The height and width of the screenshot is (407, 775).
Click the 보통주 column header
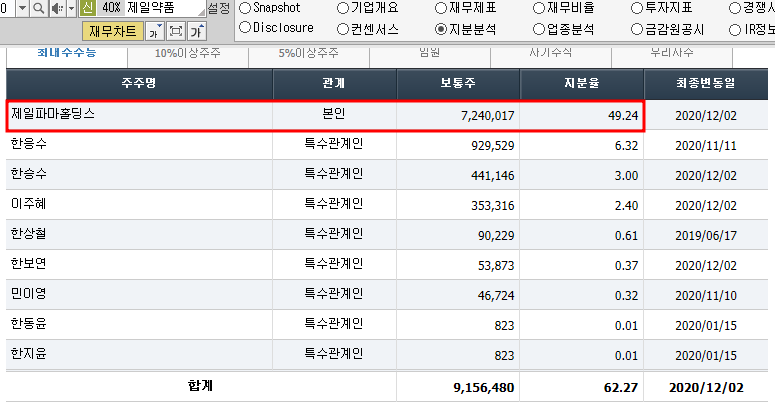coord(458,83)
